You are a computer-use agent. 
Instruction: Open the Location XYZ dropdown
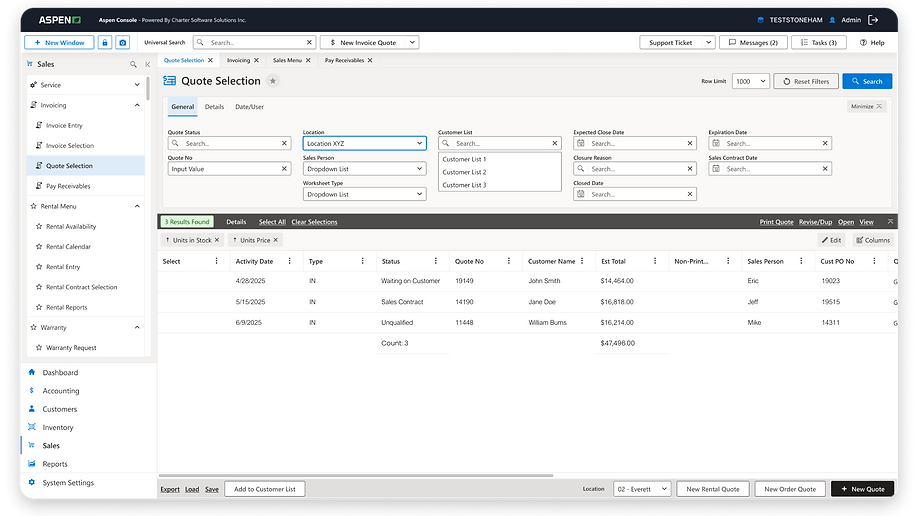(364, 143)
